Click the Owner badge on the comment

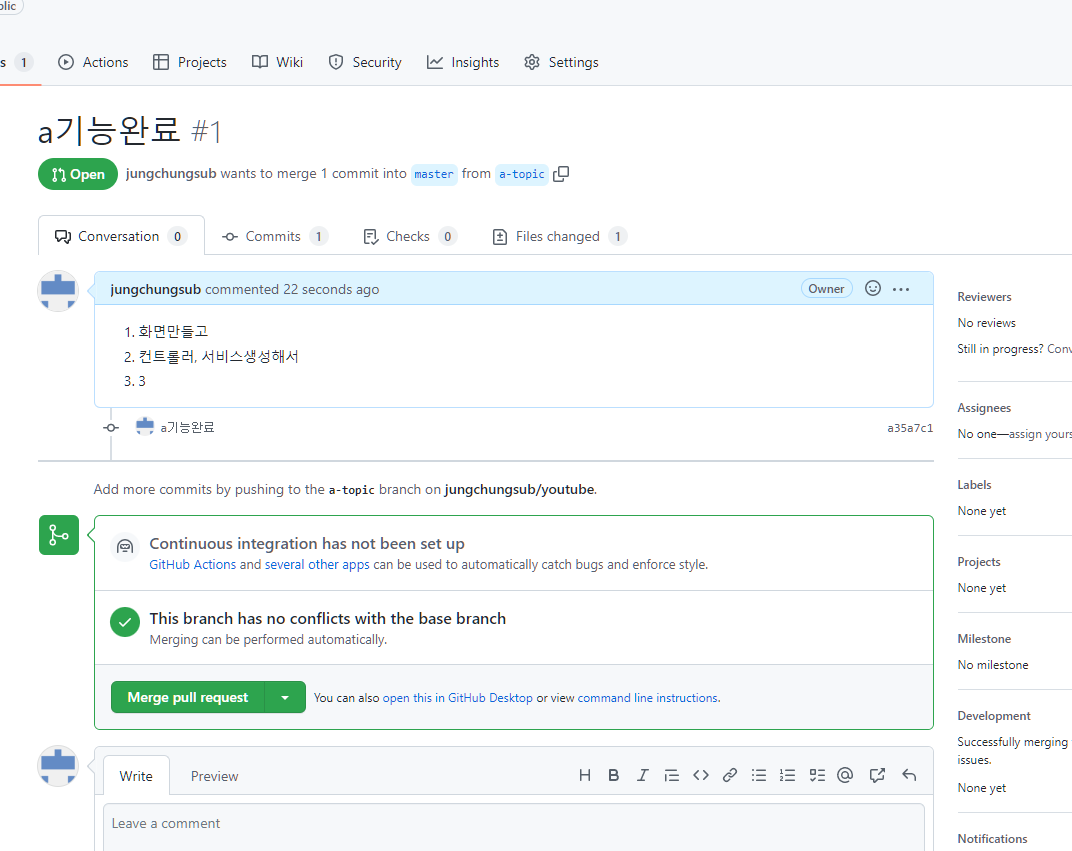pyautogui.click(x=826, y=288)
